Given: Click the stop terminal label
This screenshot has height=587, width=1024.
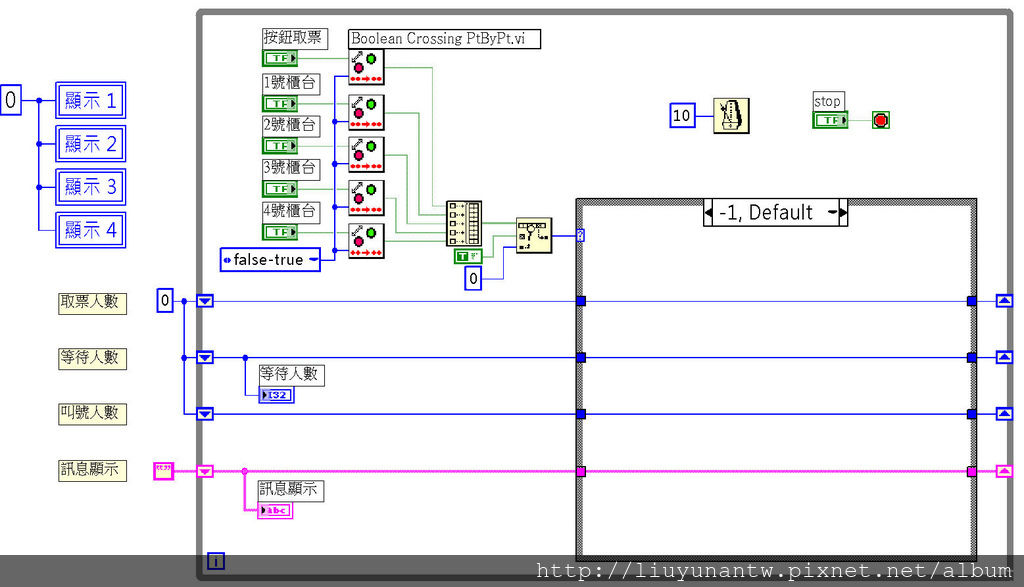Looking at the screenshot, I should point(829,101).
